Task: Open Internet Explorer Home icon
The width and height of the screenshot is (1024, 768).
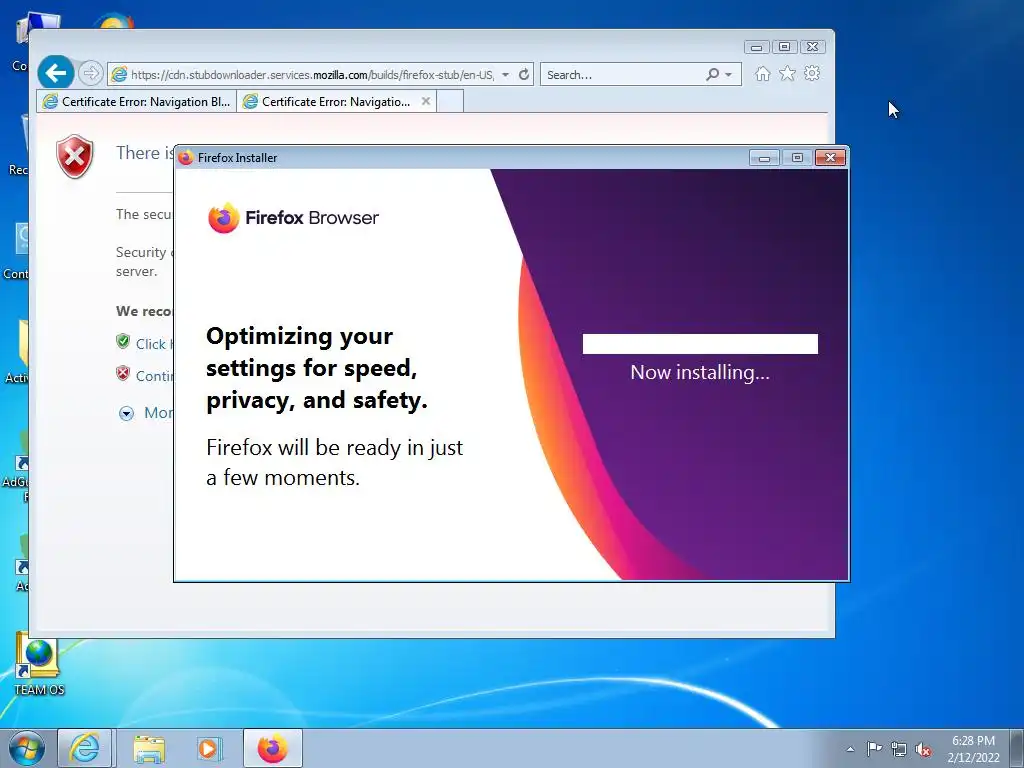Action: 763,74
